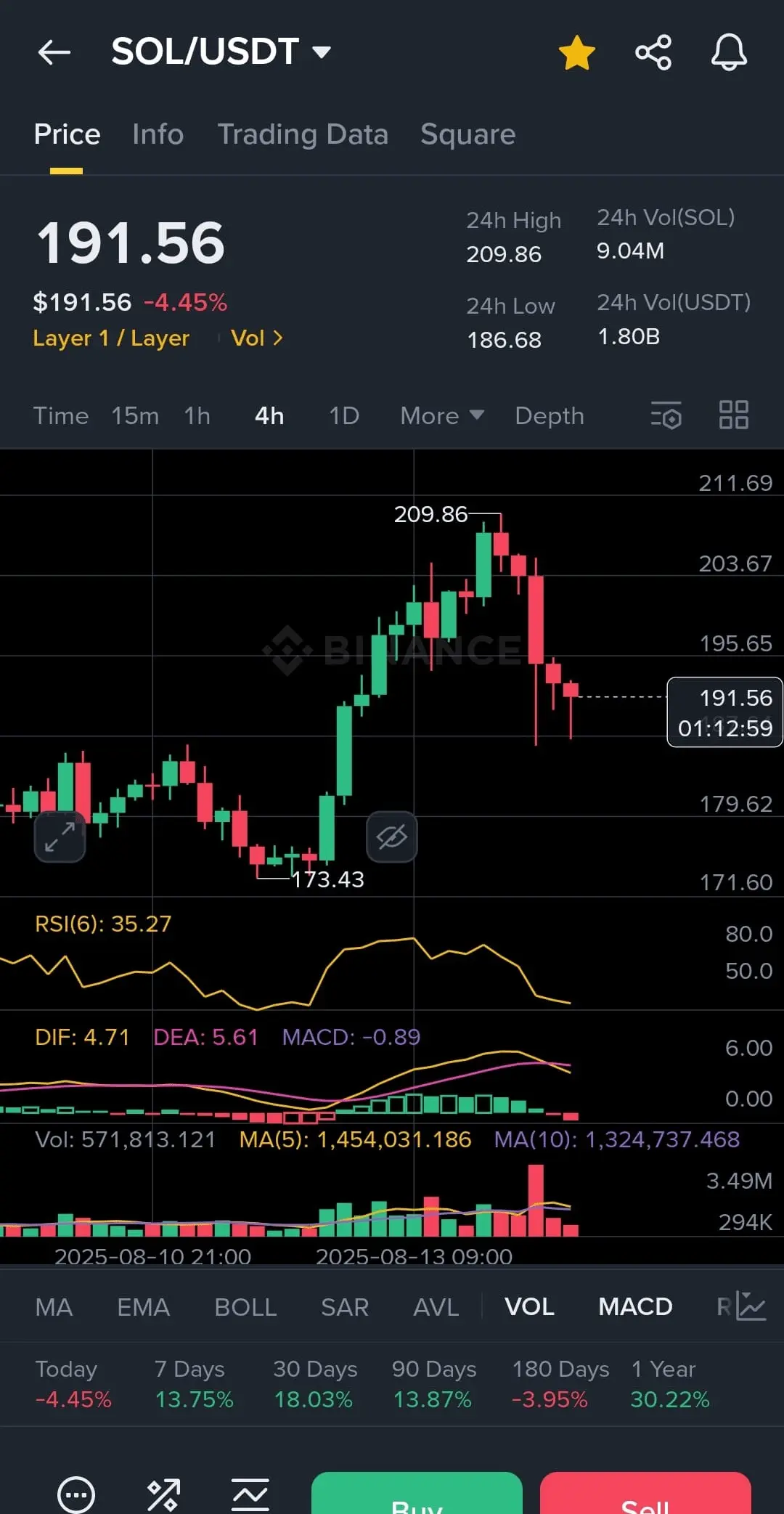Select the 1h interval

coord(197,416)
